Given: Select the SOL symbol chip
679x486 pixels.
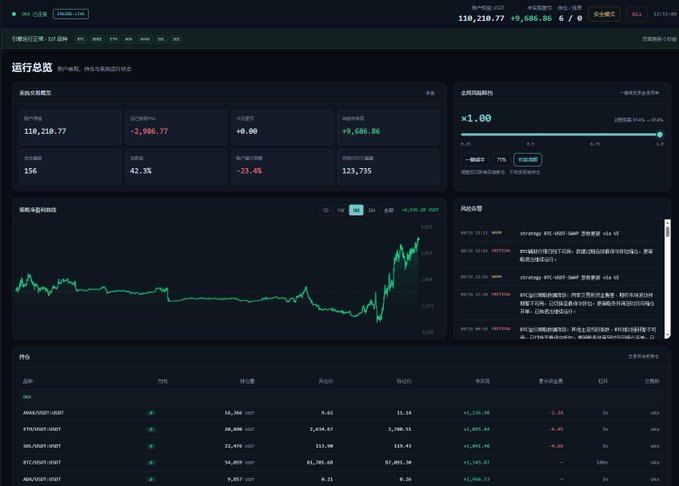Looking at the screenshot, I should (161, 39).
